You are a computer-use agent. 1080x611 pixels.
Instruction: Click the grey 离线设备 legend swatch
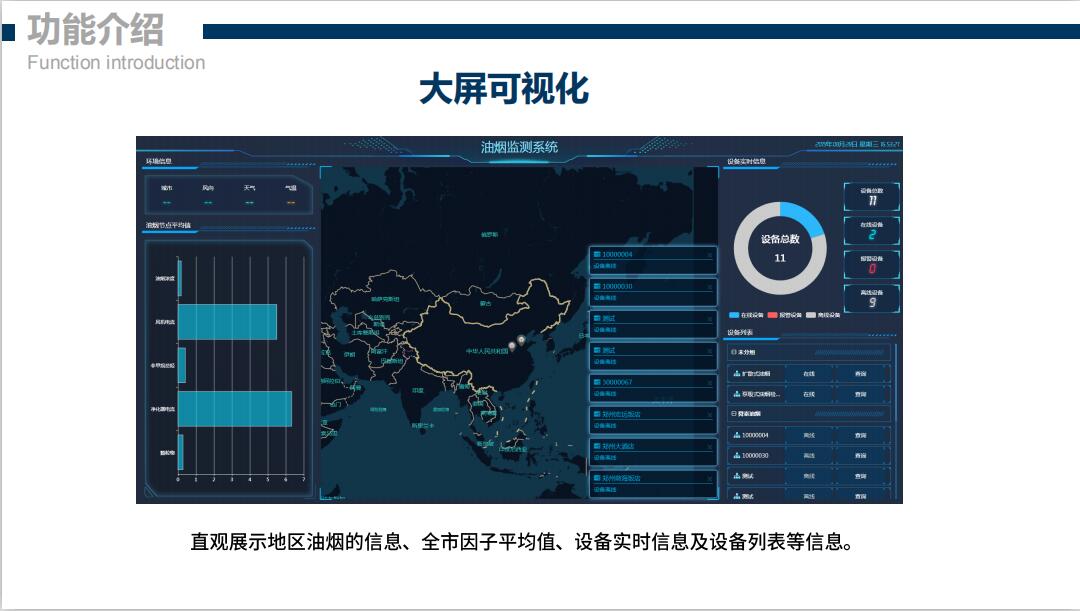[811, 315]
